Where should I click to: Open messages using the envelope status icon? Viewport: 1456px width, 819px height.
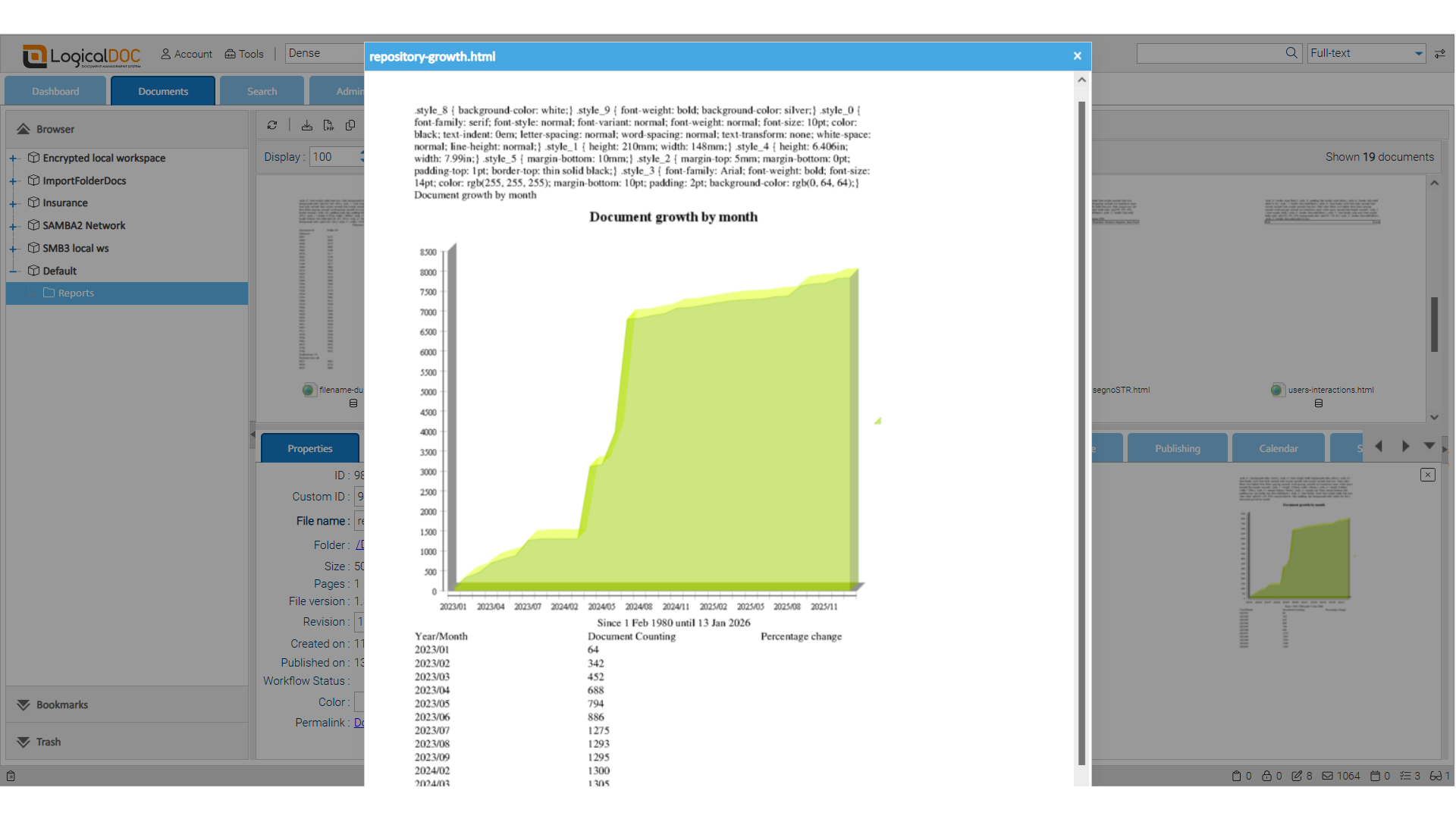tap(1327, 776)
